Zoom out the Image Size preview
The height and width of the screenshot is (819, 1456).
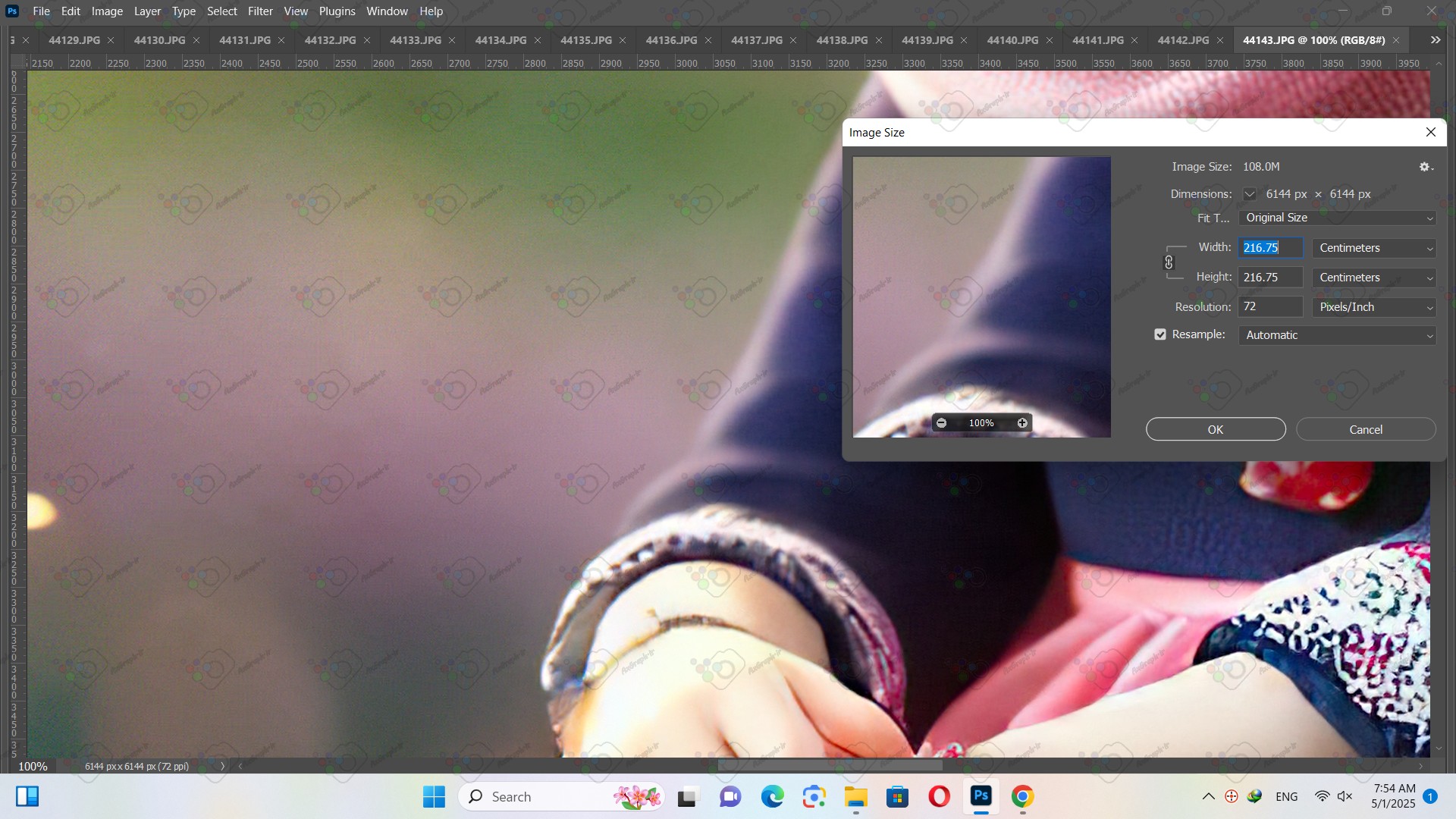pos(941,423)
